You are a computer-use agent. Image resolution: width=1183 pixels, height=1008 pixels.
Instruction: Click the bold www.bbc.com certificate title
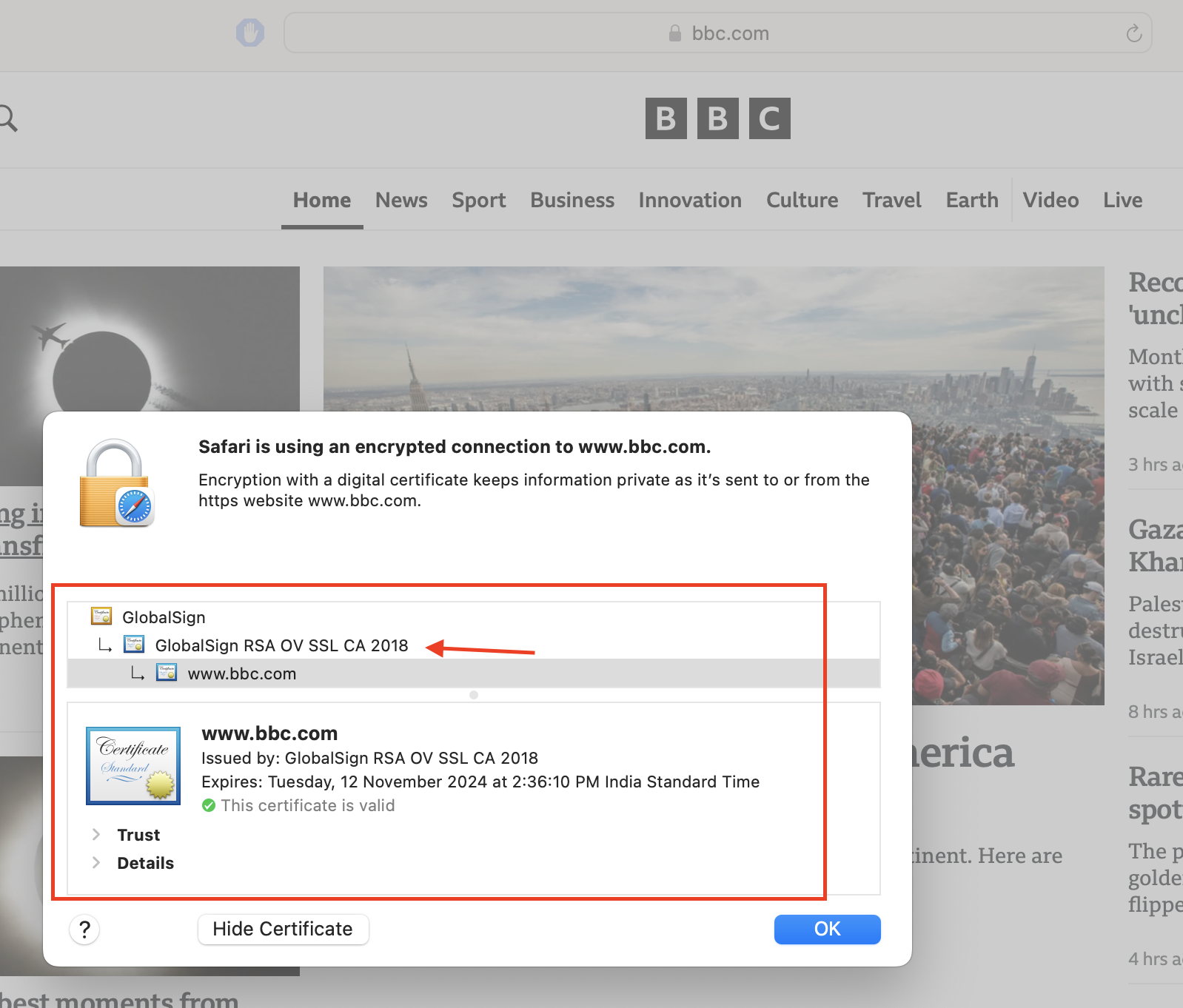click(x=269, y=733)
